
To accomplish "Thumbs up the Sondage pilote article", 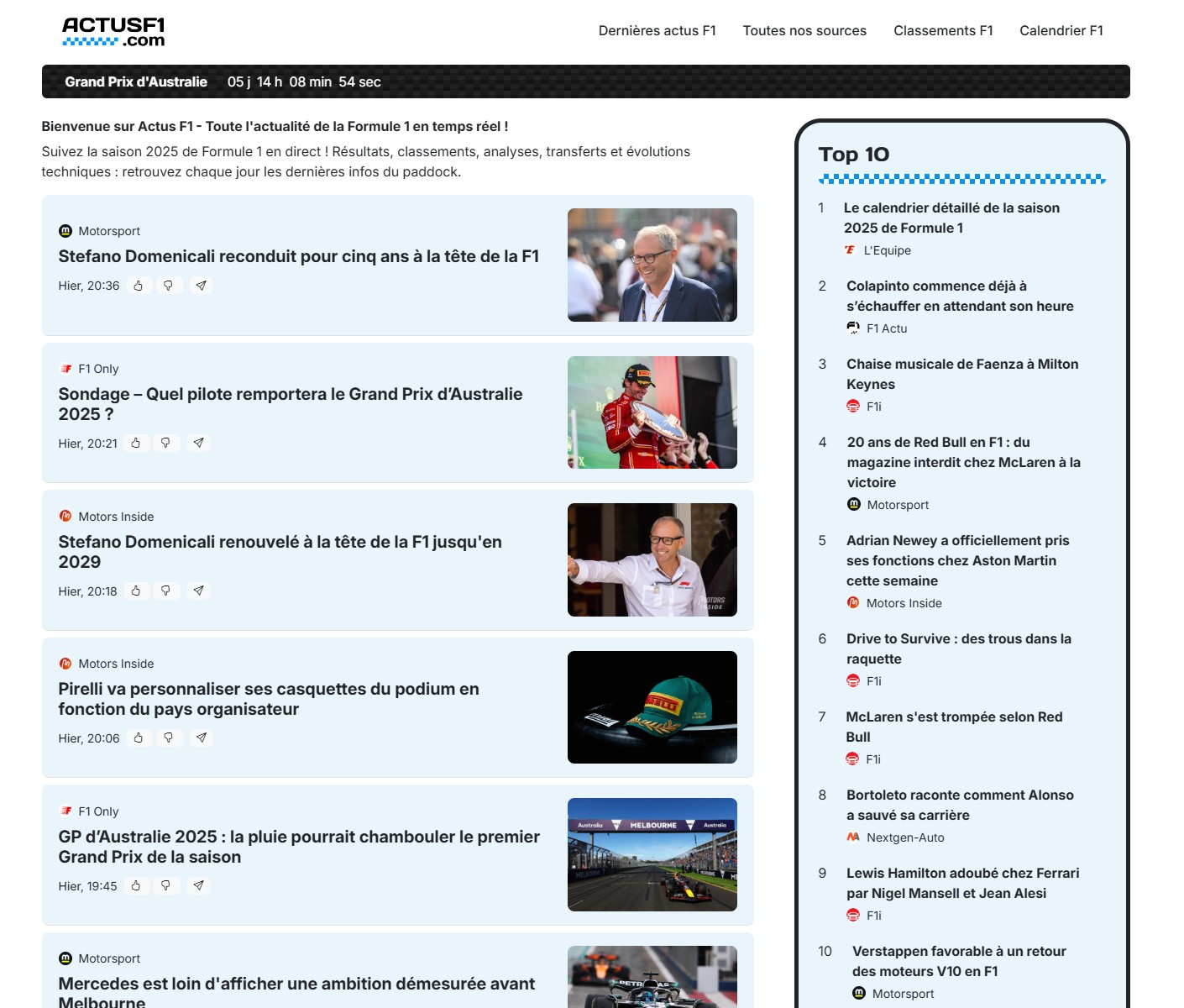I will click(x=136, y=443).
